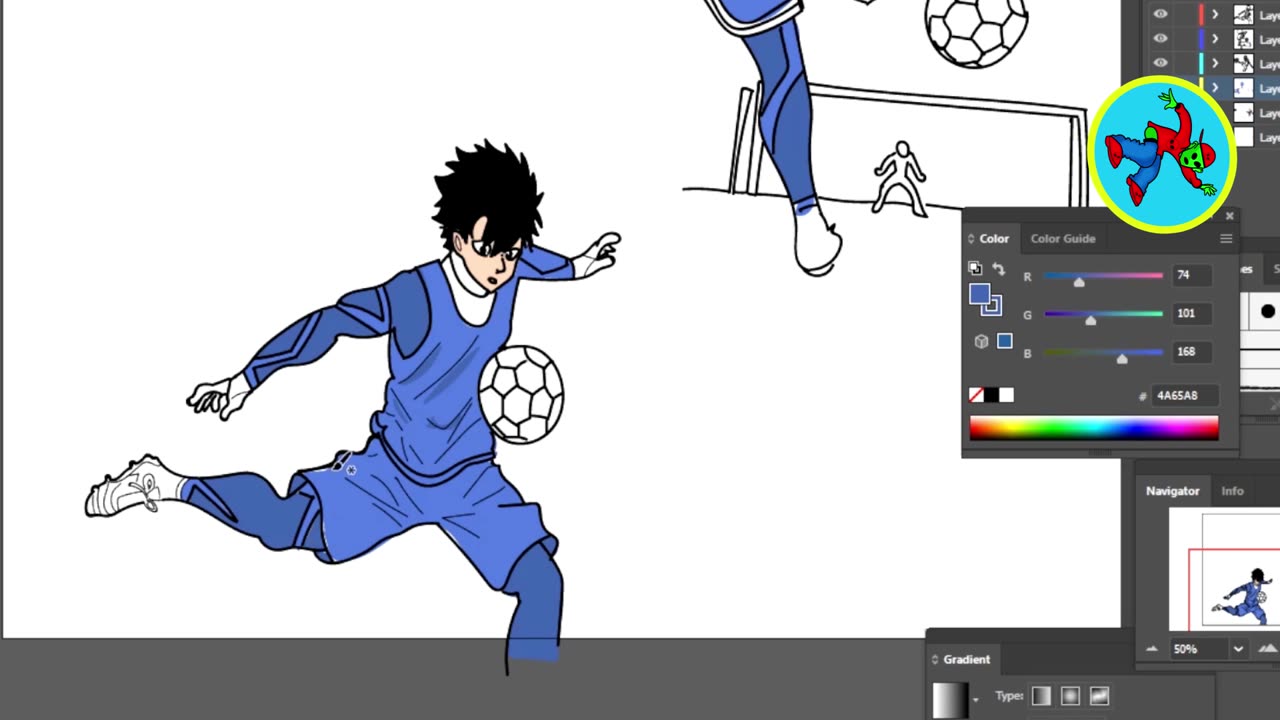Click the fifth layer's thumbnail

[x=1243, y=113]
